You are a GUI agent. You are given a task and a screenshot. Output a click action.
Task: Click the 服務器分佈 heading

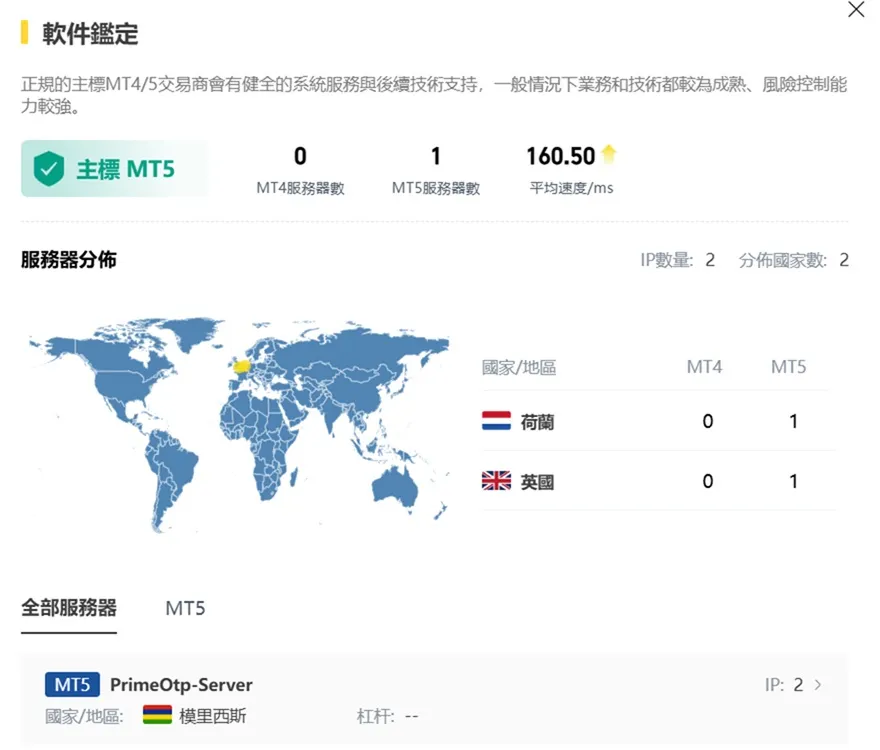(x=68, y=259)
